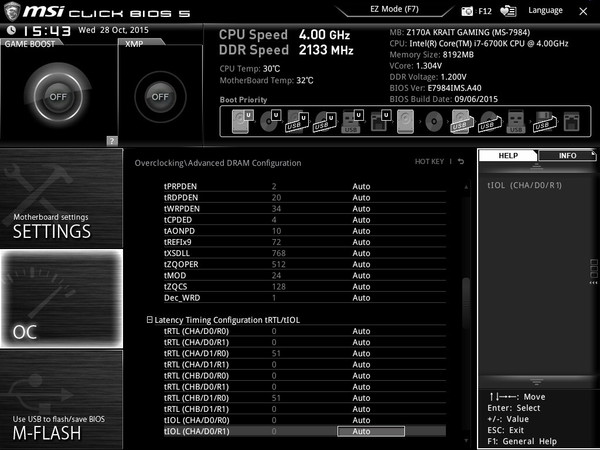Select the tRTL (CHA/D0/R1) row

pyautogui.click(x=305, y=342)
